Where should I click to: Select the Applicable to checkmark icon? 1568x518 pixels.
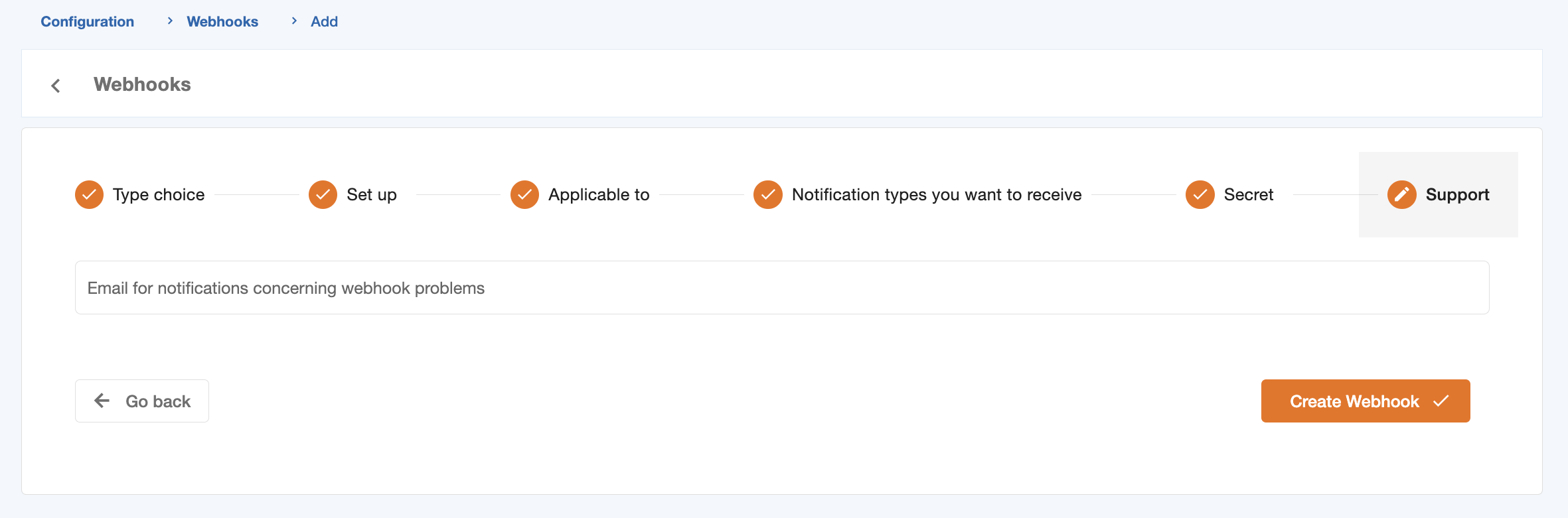524,194
